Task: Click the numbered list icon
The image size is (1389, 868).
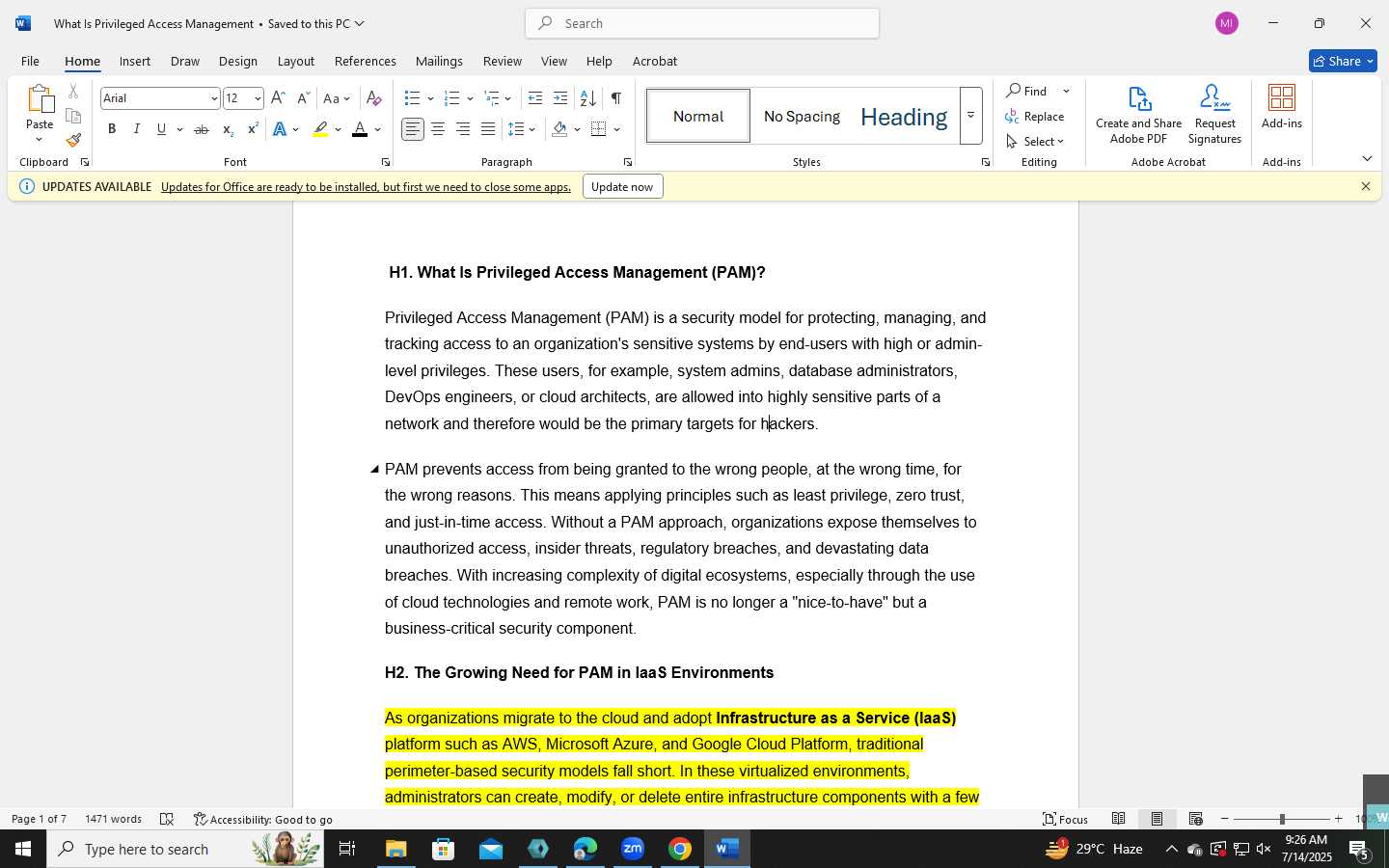Action: click(x=451, y=98)
